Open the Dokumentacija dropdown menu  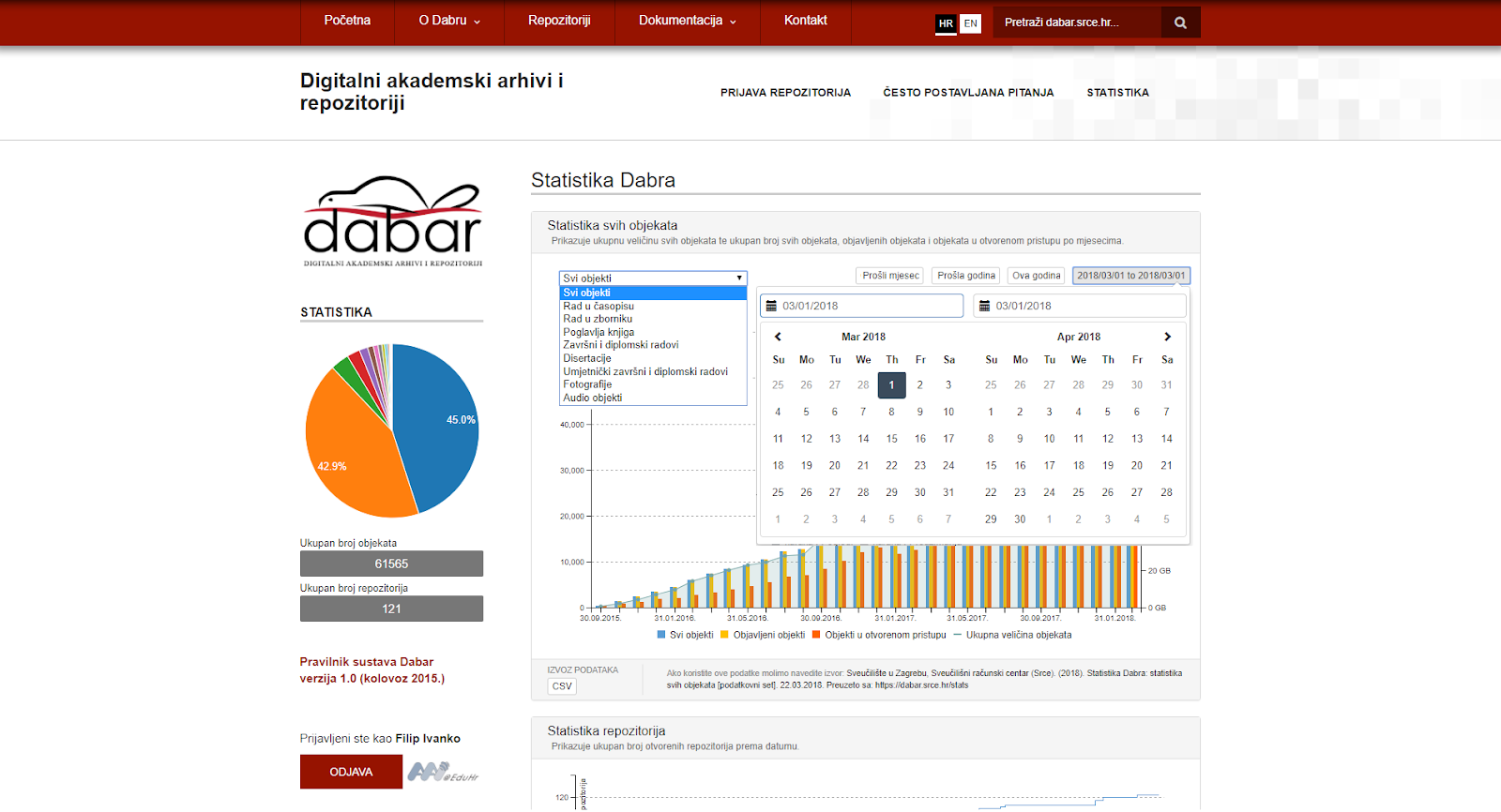688,21
